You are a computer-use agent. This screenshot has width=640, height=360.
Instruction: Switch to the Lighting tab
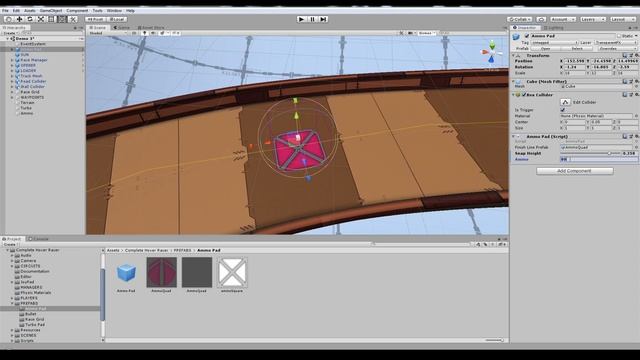553,28
